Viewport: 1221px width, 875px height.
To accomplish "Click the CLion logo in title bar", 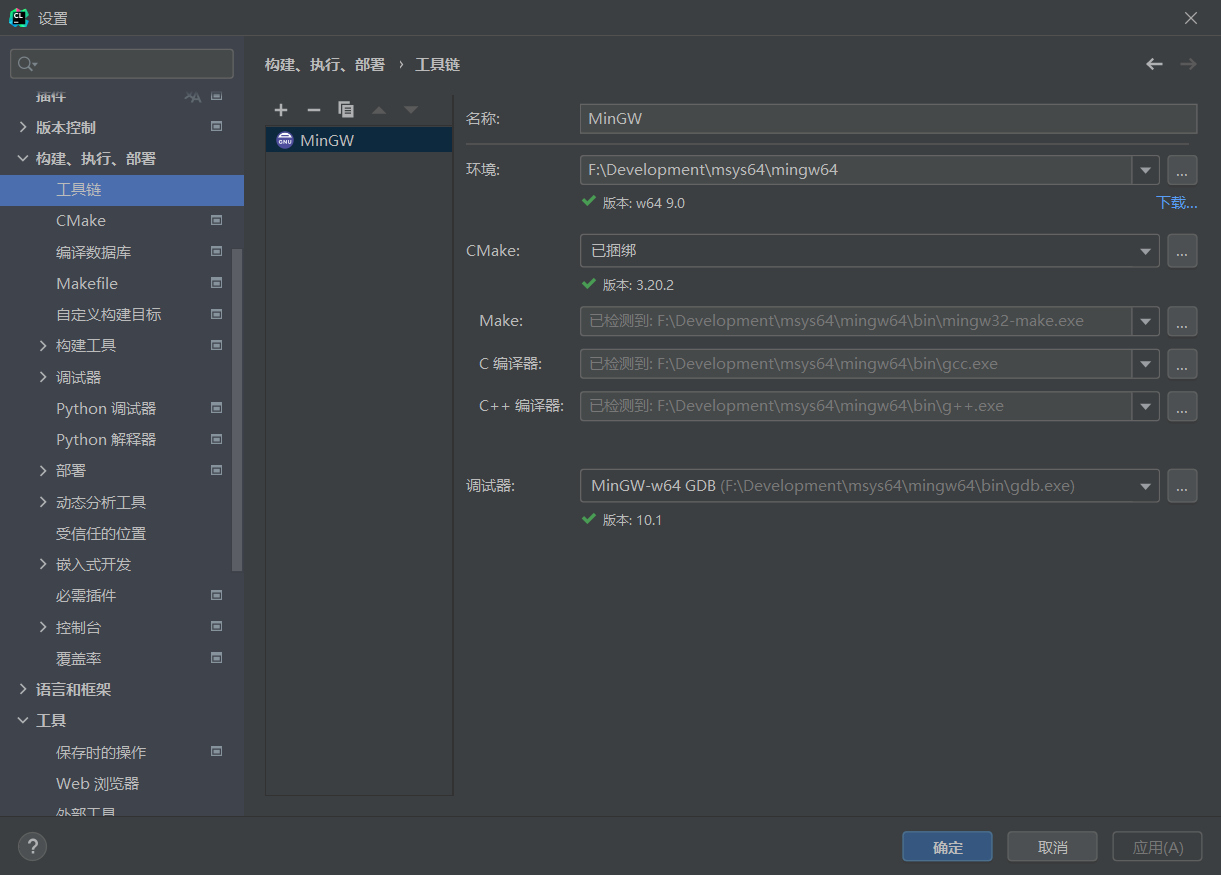I will 19,18.
